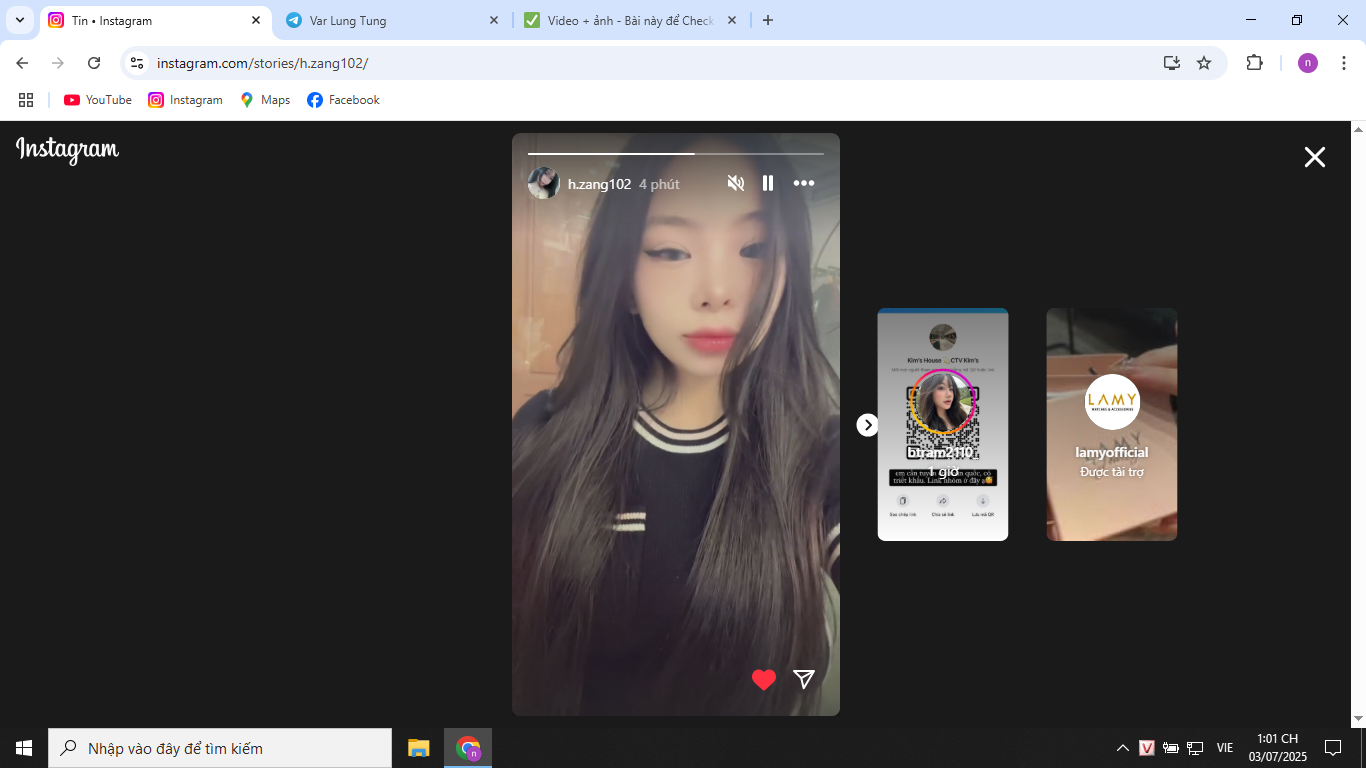
Task: Open Chrome extensions puzzle icon
Action: point(1254,63)
